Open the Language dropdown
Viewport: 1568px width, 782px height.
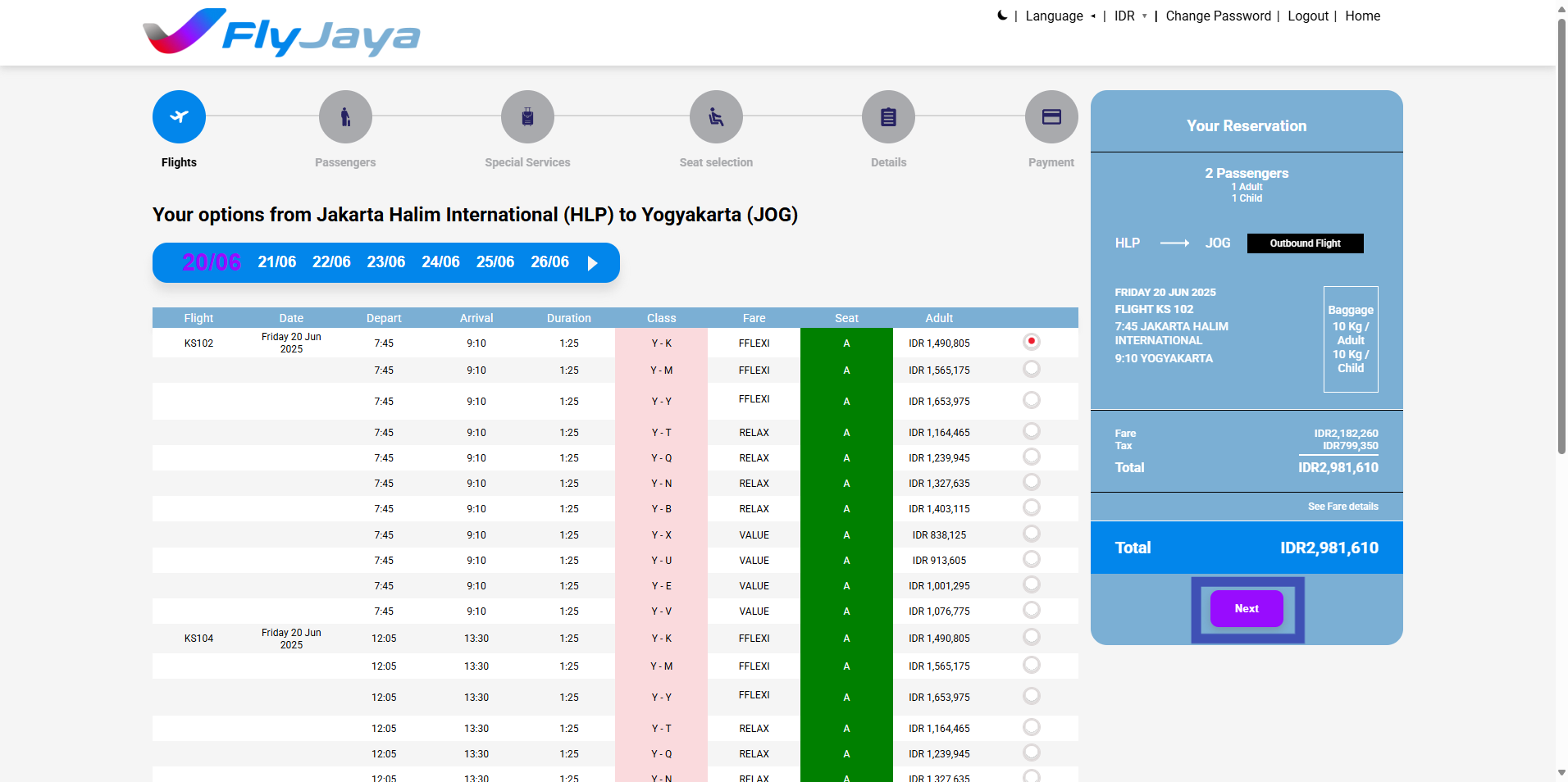click(1060, 16)
